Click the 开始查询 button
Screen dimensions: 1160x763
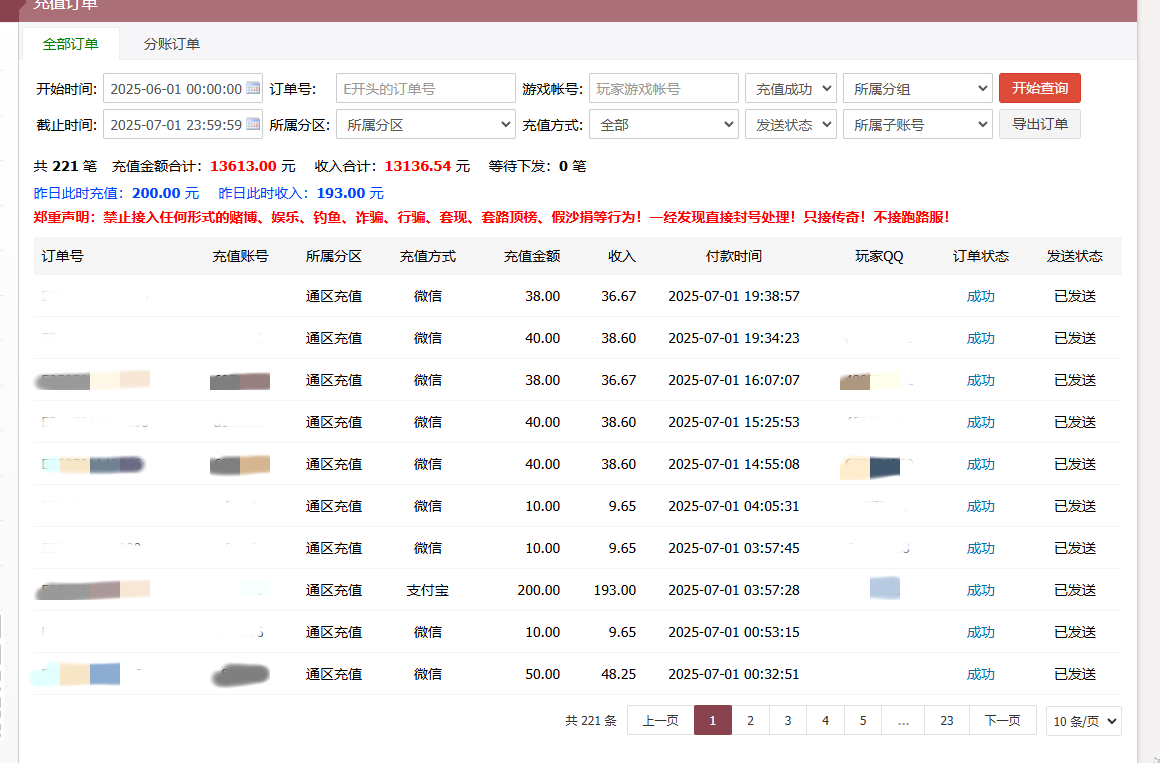[x=1039, y=88]
